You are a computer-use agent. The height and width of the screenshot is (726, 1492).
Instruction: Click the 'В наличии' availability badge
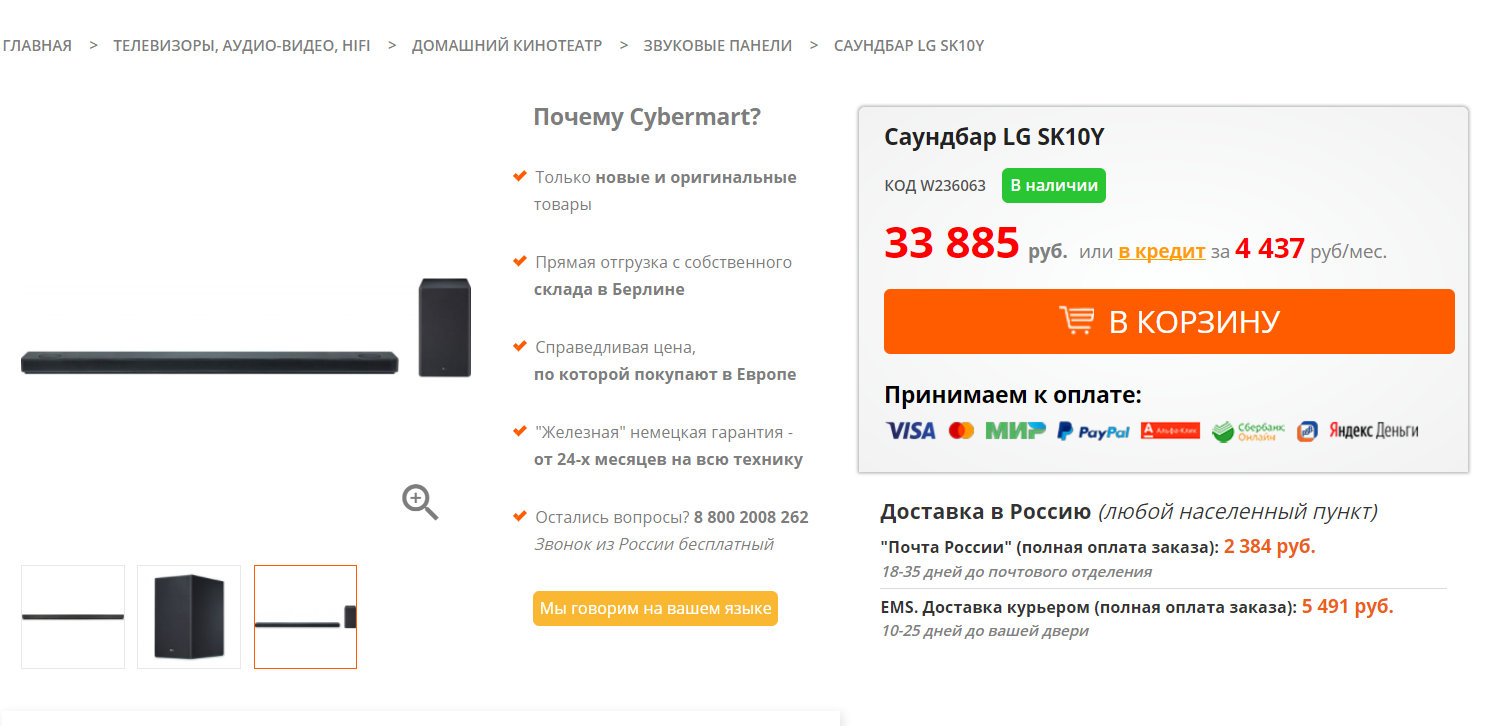(1053, 185)
